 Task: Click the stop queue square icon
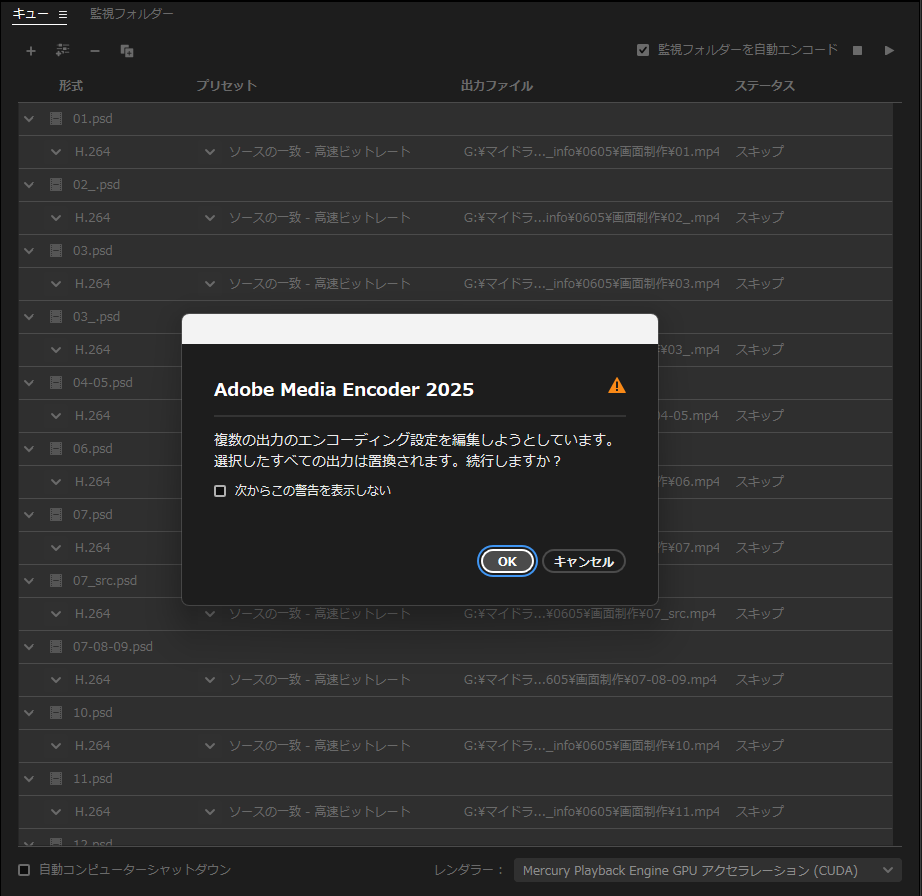pyautogui.click(x=857, y=51)
